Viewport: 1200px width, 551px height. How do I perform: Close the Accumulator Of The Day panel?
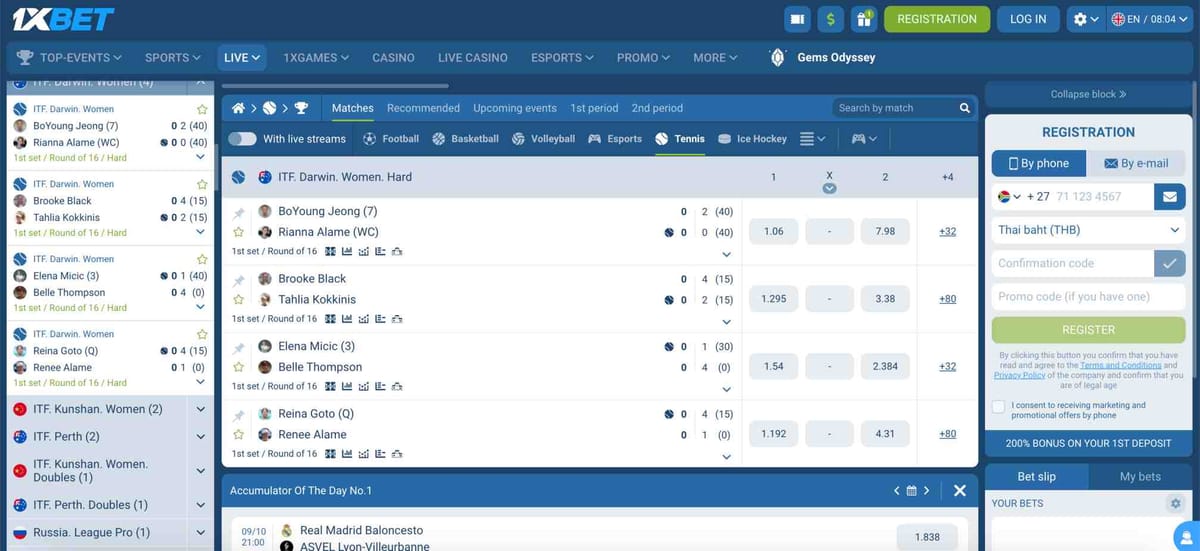point(959,491)
